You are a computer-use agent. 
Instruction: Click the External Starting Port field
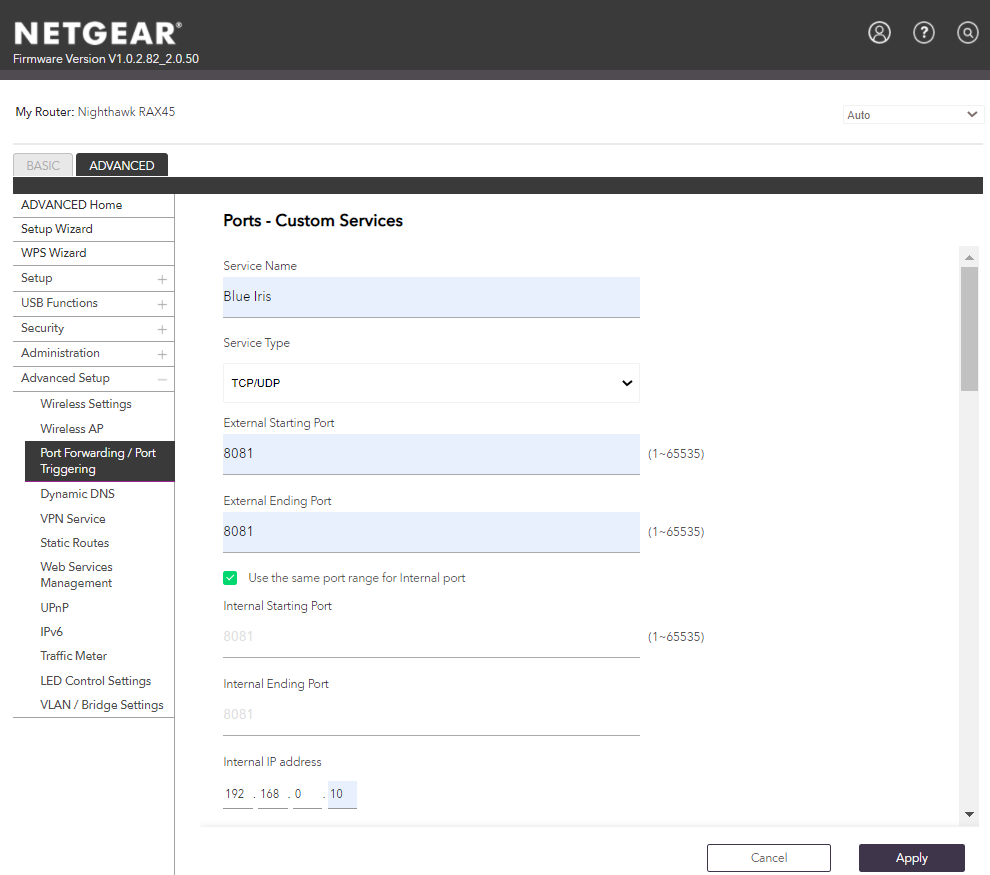(x=431, y=453)
